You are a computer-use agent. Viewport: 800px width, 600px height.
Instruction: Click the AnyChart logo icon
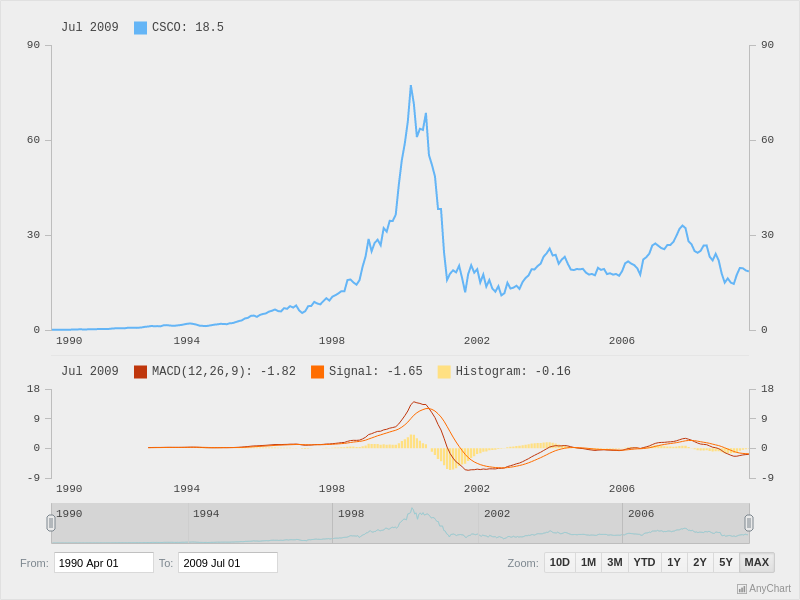tap(742, 589)
